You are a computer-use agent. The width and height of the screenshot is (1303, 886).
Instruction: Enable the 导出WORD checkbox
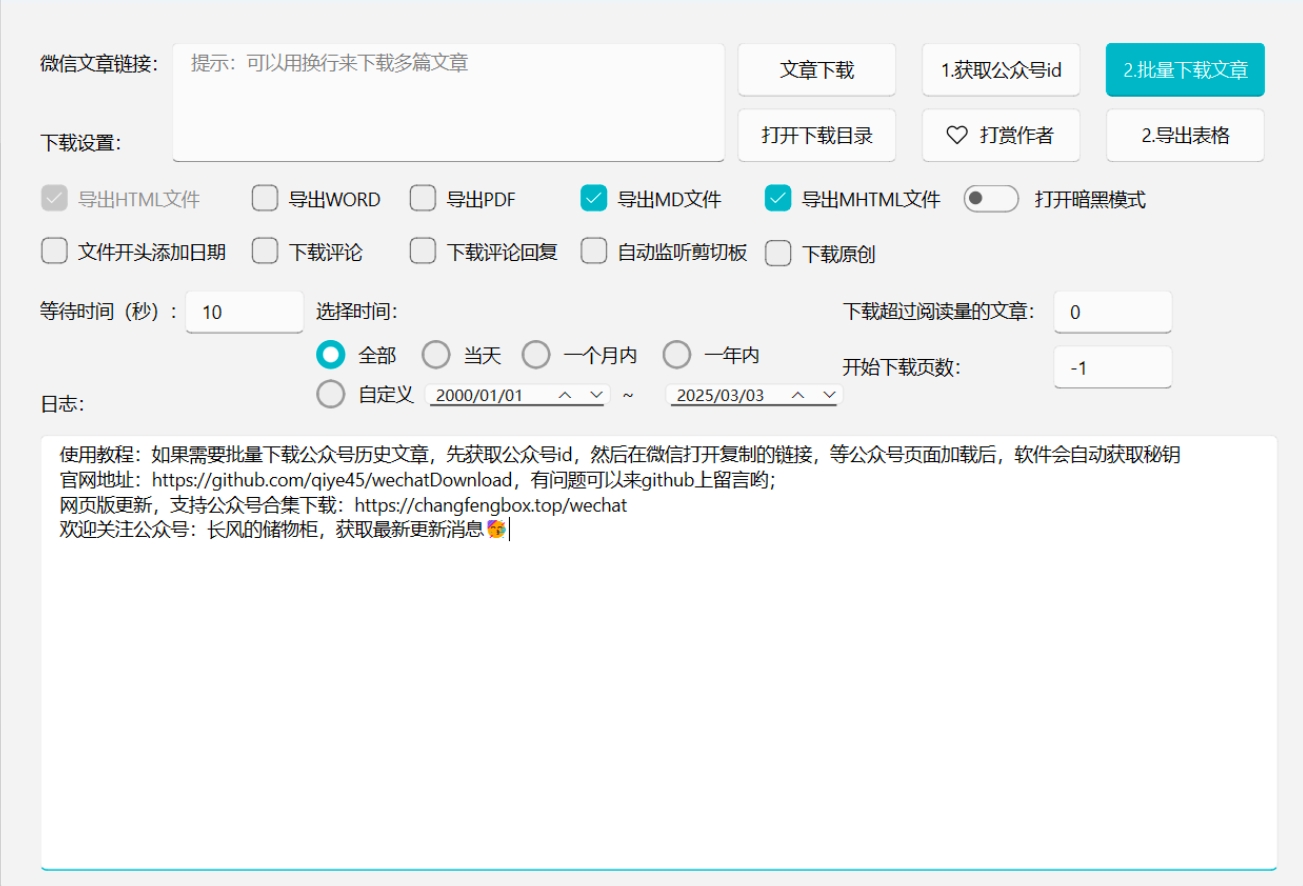point(265,199)
